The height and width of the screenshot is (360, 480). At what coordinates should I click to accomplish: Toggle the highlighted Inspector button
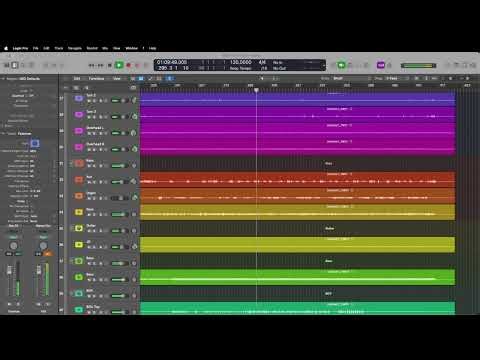(x=15, y=65)
